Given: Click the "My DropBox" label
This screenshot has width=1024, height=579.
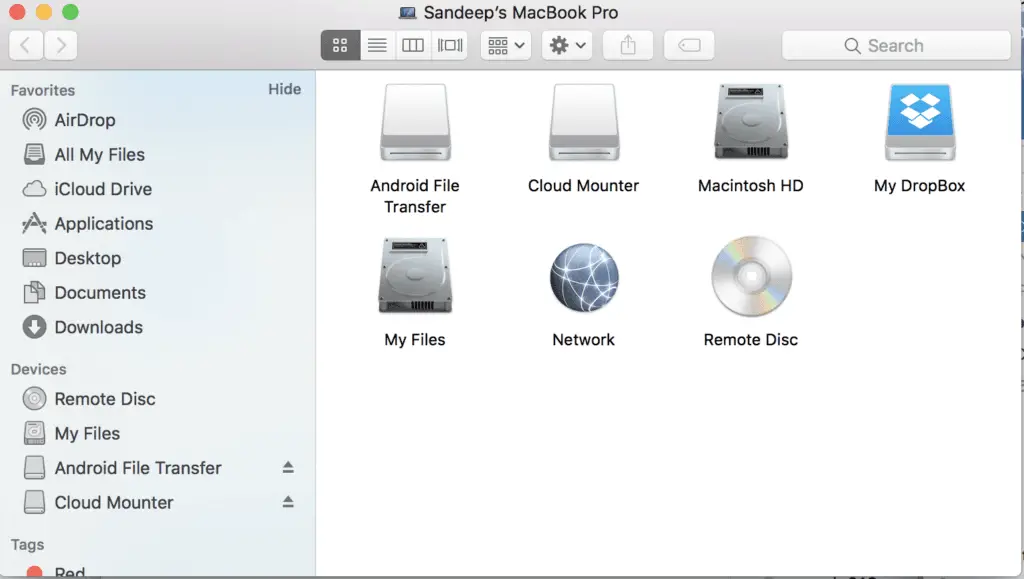Looking at the screenshot, I should click(x=920, y=186).
